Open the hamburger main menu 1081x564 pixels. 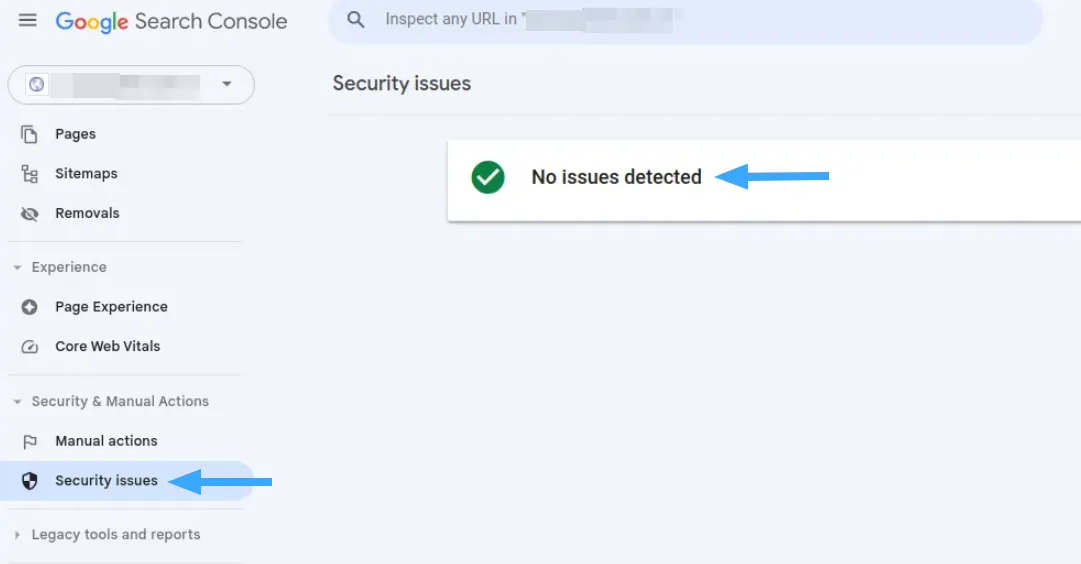click(x=27, y=21)
